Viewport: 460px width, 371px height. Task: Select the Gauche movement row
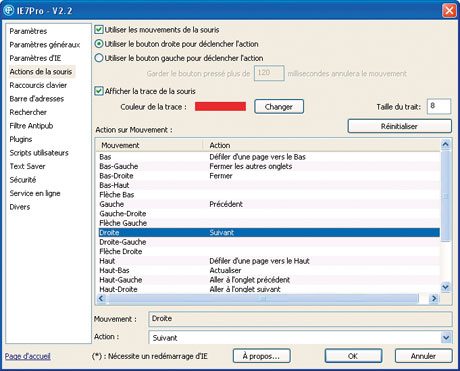(x=269, y=204)
